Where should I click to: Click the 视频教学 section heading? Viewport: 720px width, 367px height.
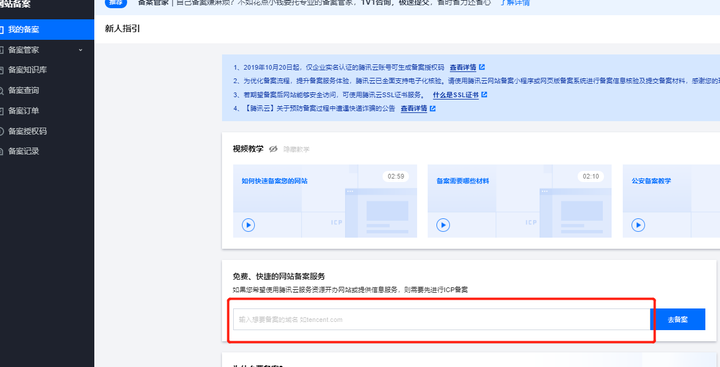pos(248,149)
